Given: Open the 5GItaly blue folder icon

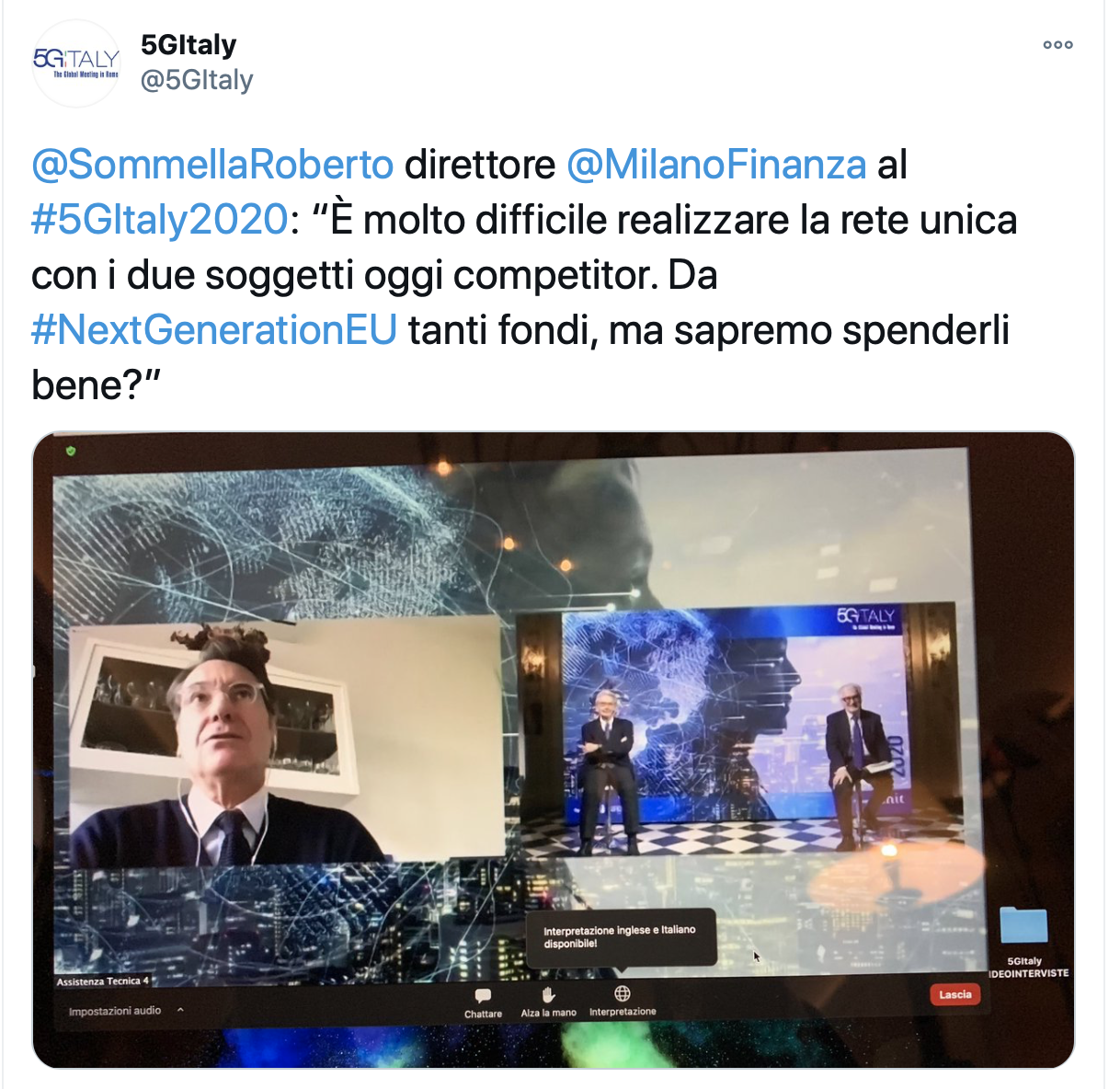Looking at the screenshot, I should pyautogui.click(x=1023, y=924).
